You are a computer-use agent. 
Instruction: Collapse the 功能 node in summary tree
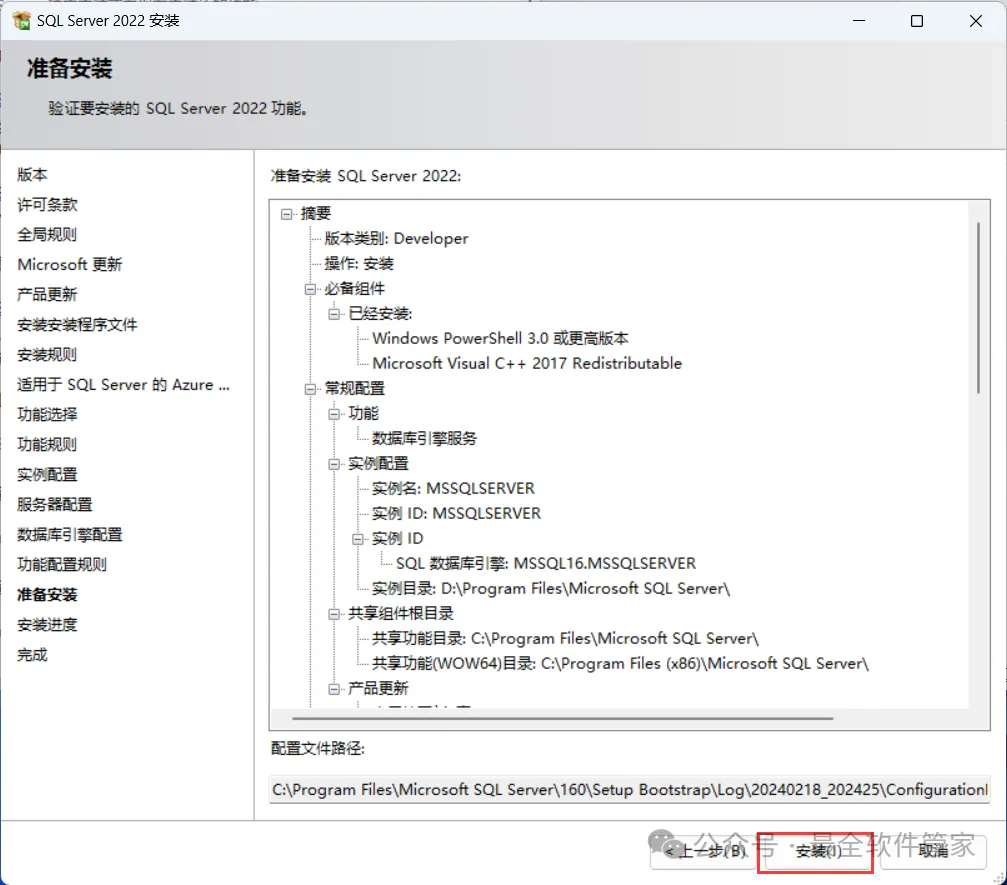pyautogui.click(x=334, y=414)
